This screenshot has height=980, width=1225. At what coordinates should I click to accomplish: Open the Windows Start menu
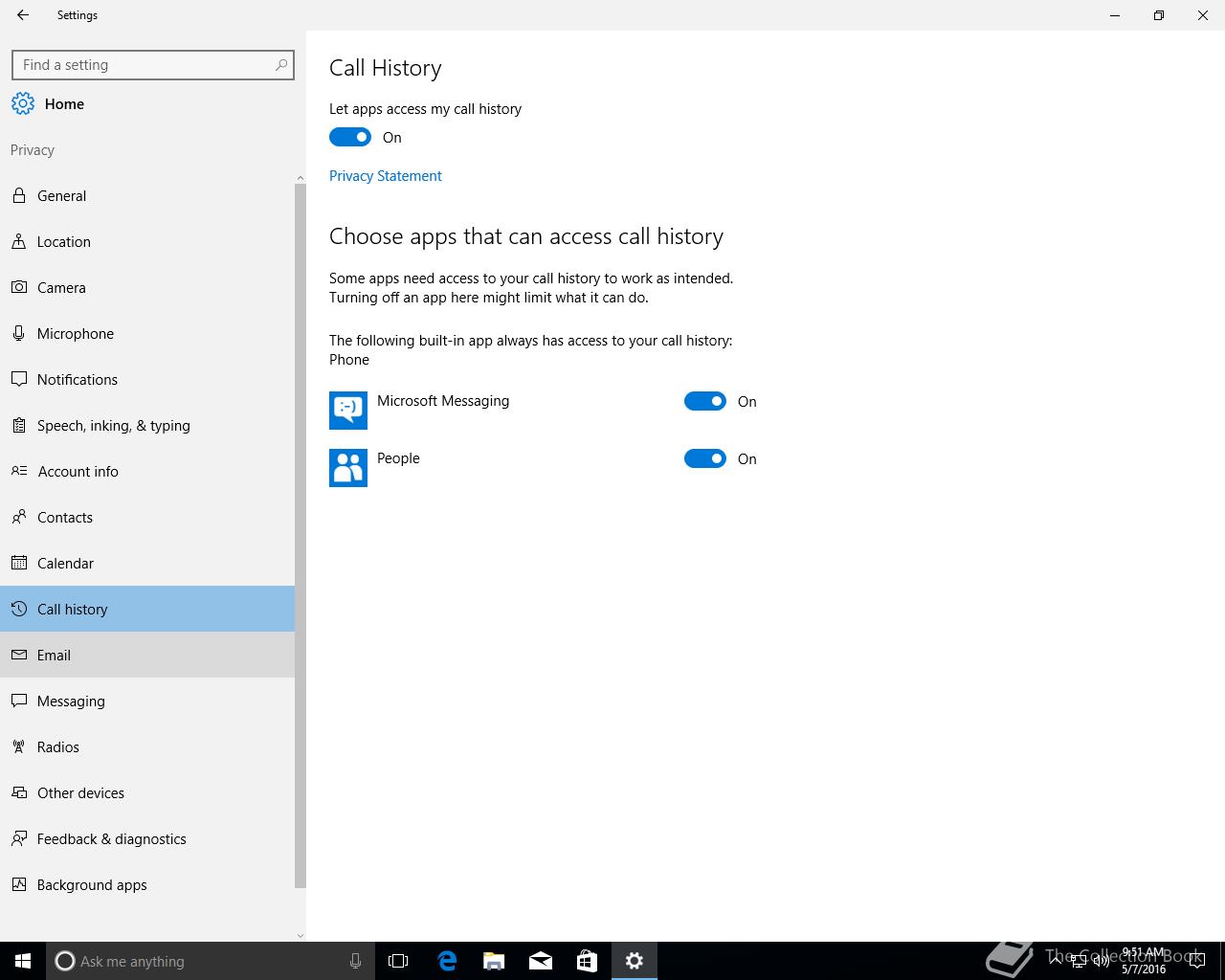pyautogui.click(x=23, y=961)
